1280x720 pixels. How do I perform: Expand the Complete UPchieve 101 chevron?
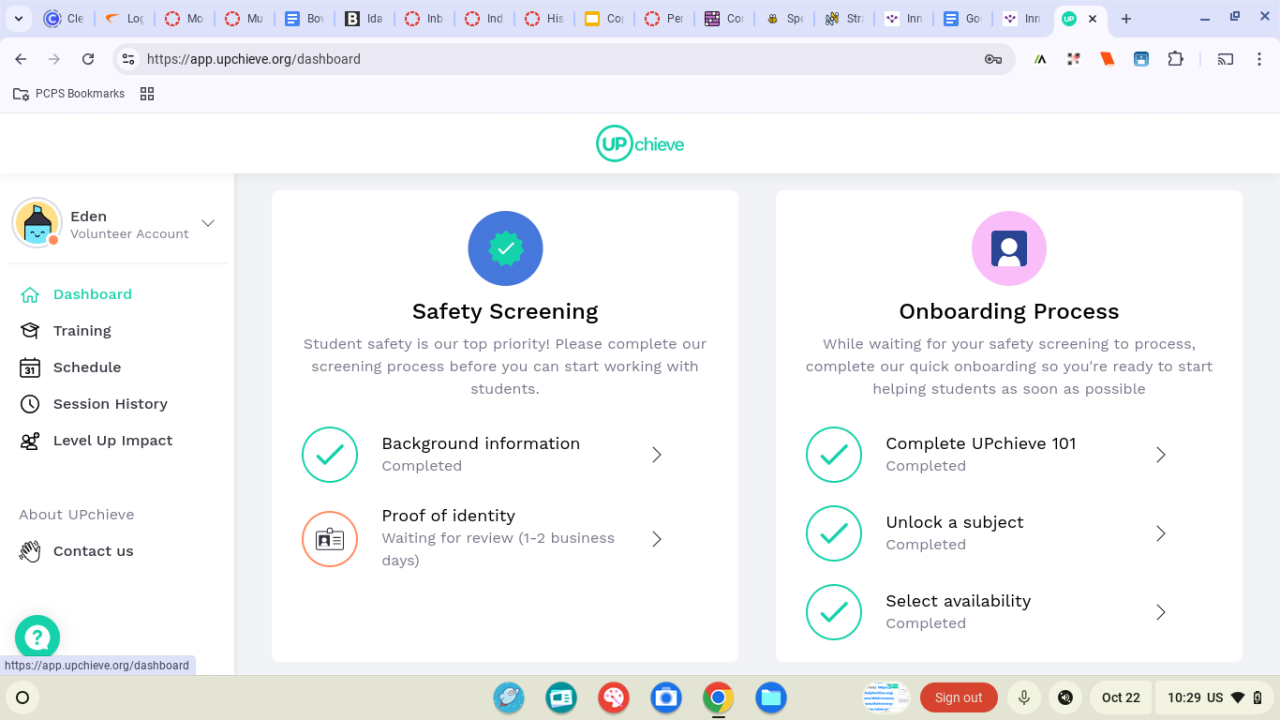click(x=1161, y=455)
